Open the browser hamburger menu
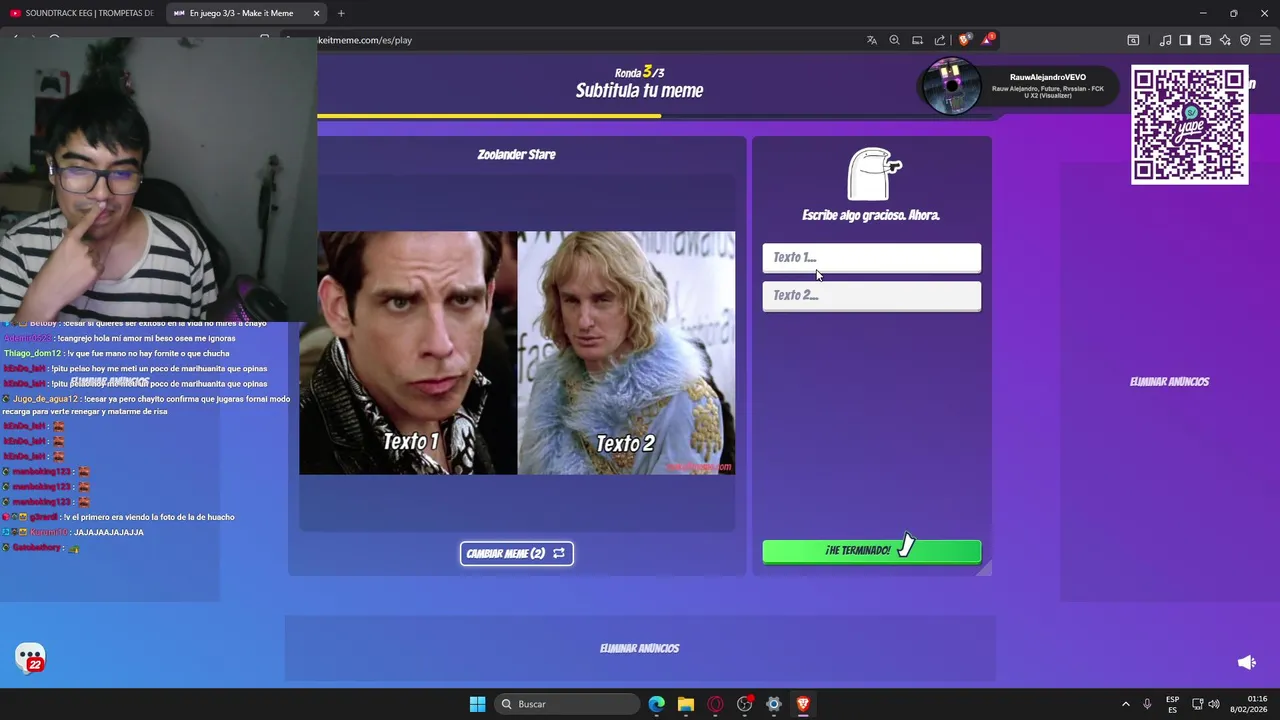 pyautogui.click(x=1265, y=40)
